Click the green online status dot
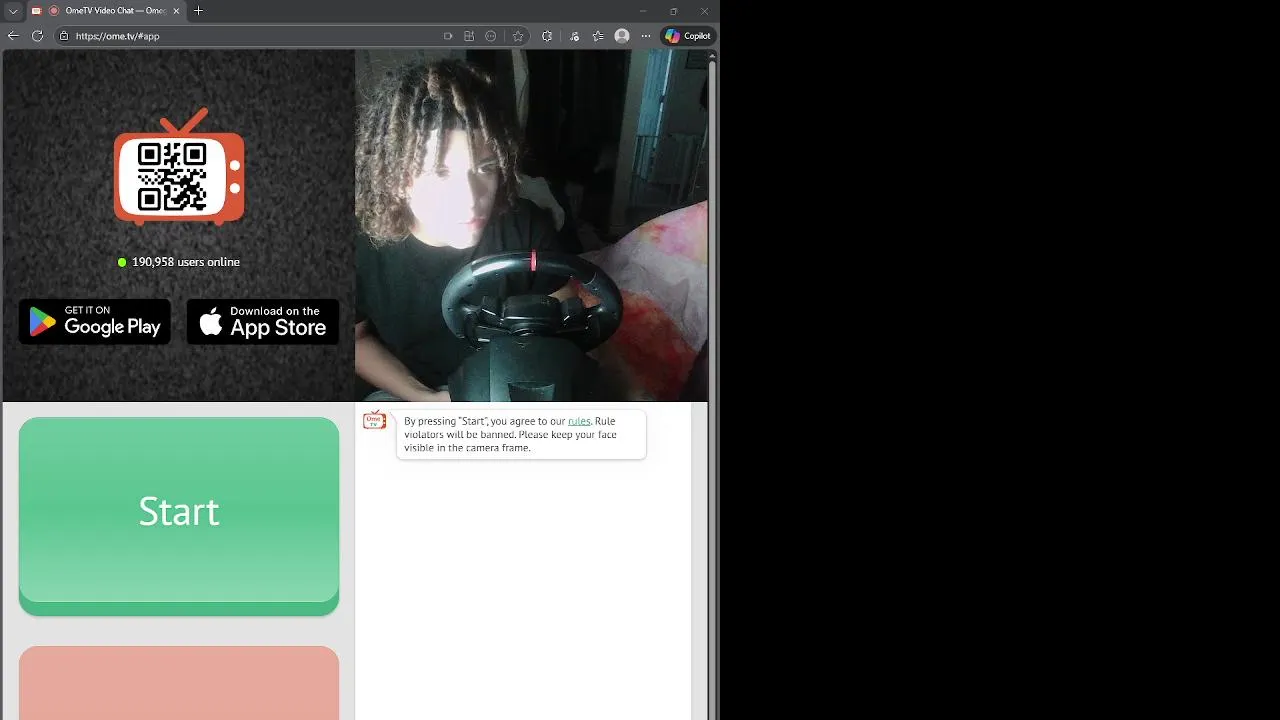1280x720 pixels. [x=122, y=262]
